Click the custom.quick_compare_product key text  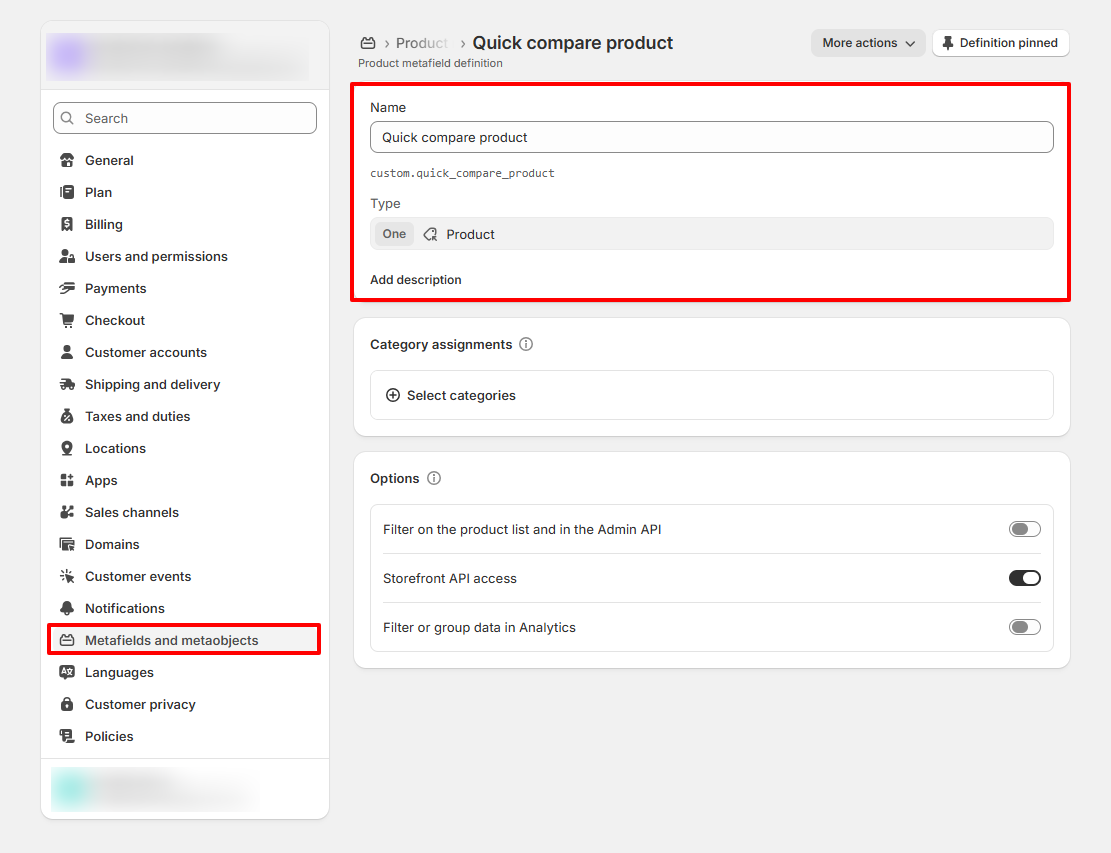[462, 173]
